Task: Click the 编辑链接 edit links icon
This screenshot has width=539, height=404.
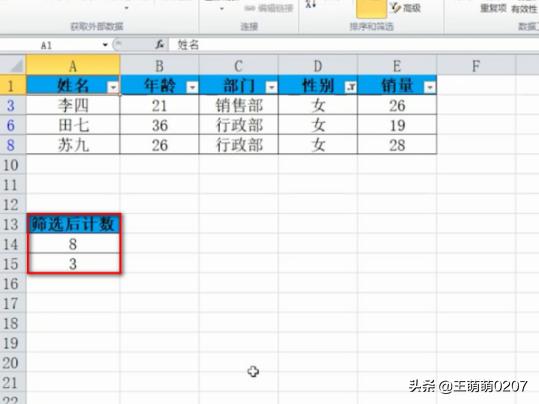Action: 268,9
